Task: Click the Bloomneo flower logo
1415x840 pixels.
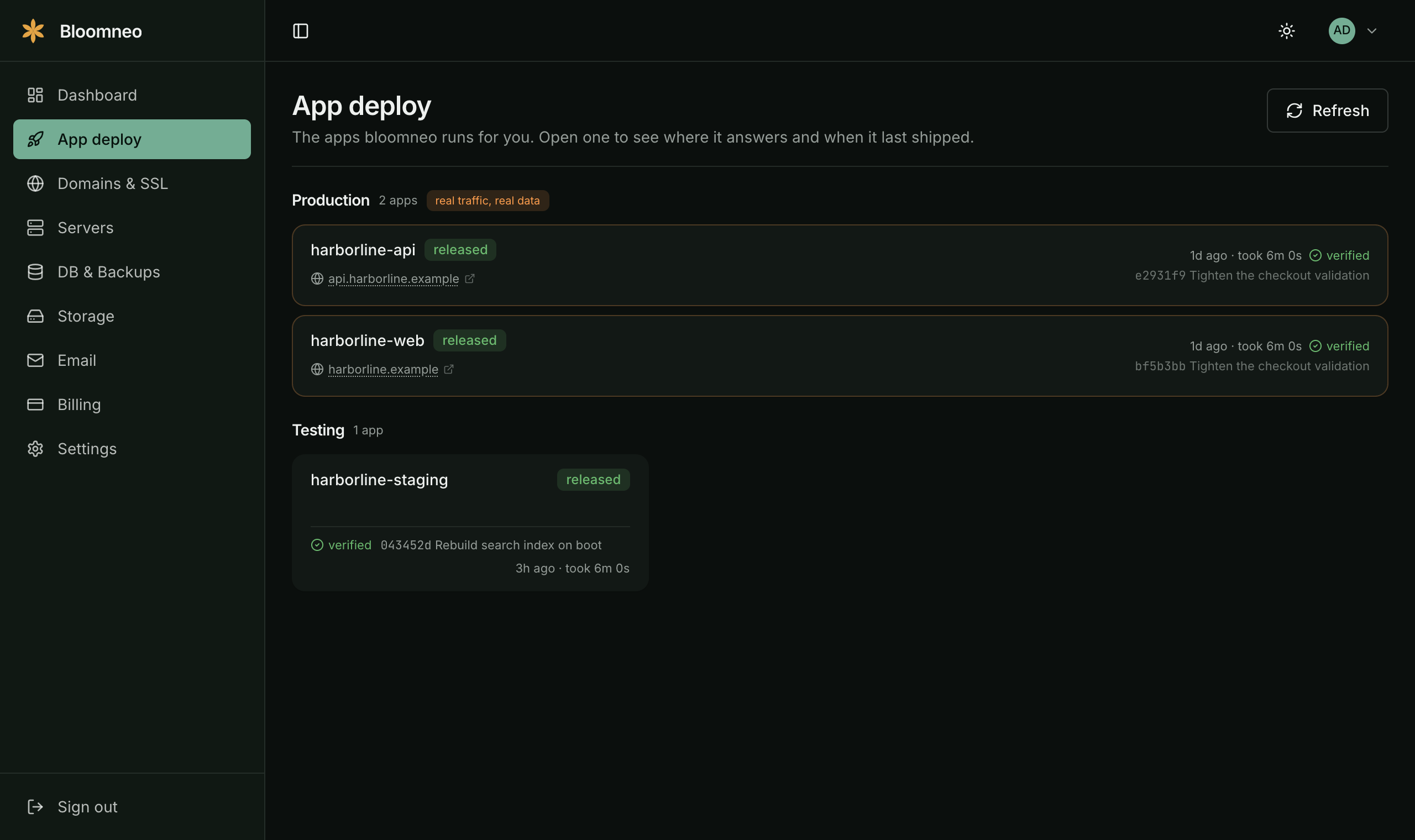Action: tap(33, 30)
